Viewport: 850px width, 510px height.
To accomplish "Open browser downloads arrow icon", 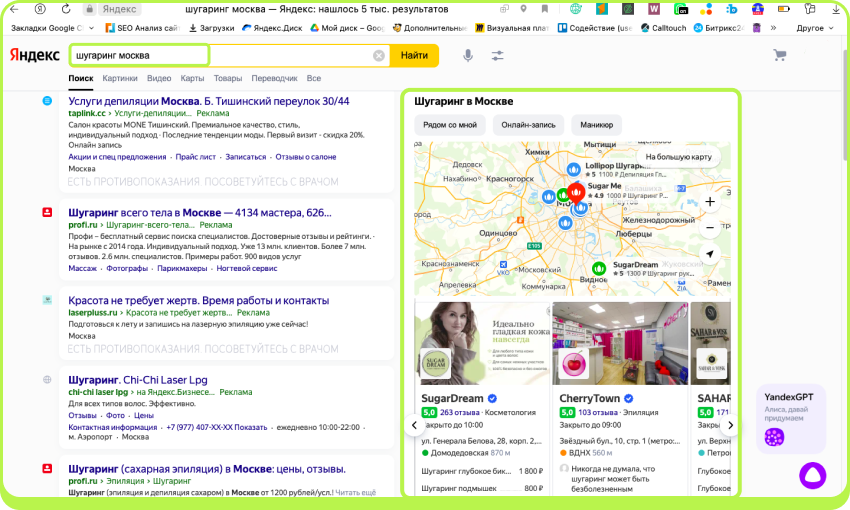I will [x=836, y=9].
